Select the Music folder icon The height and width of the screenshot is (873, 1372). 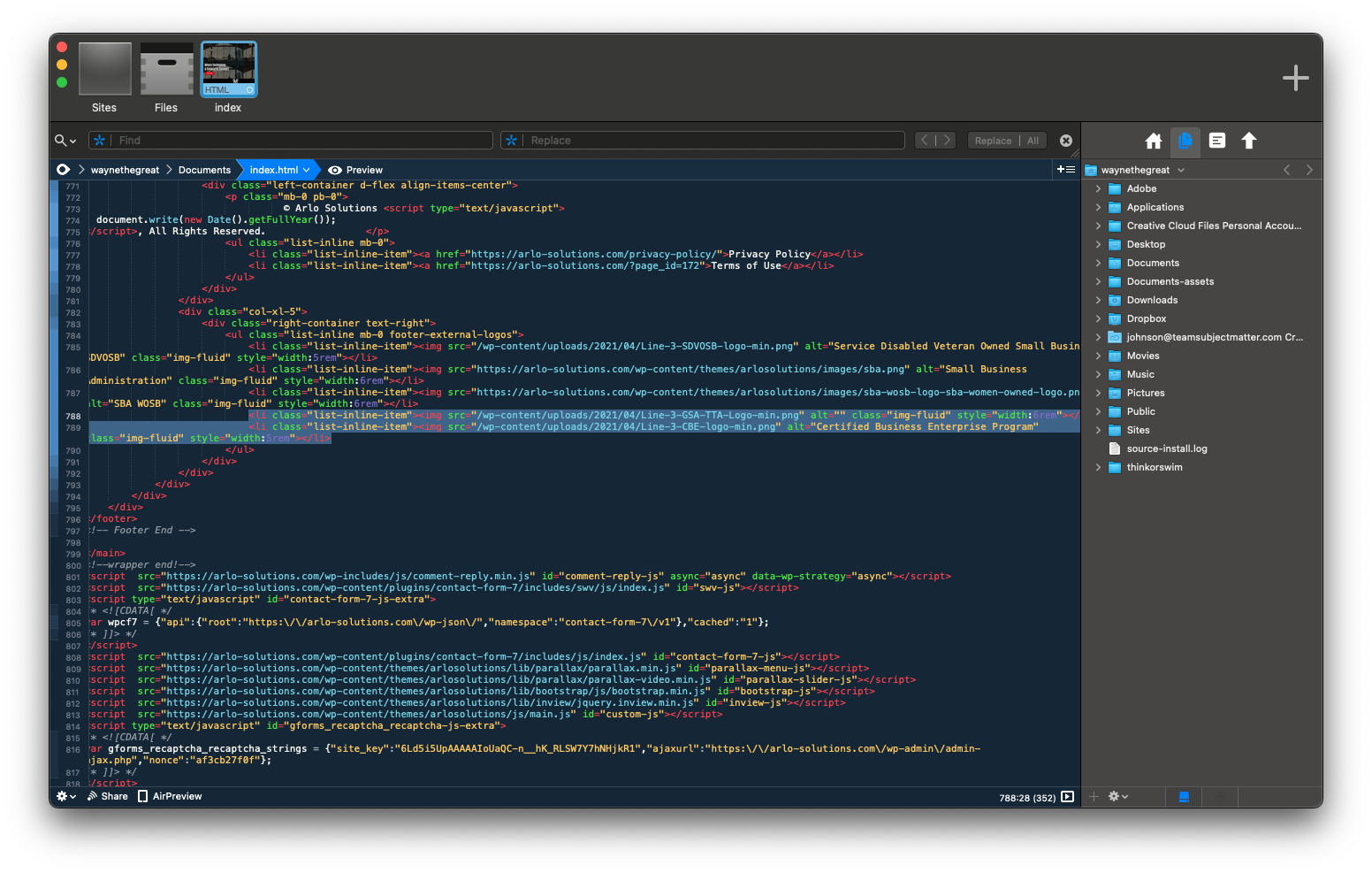[1115, 374]
